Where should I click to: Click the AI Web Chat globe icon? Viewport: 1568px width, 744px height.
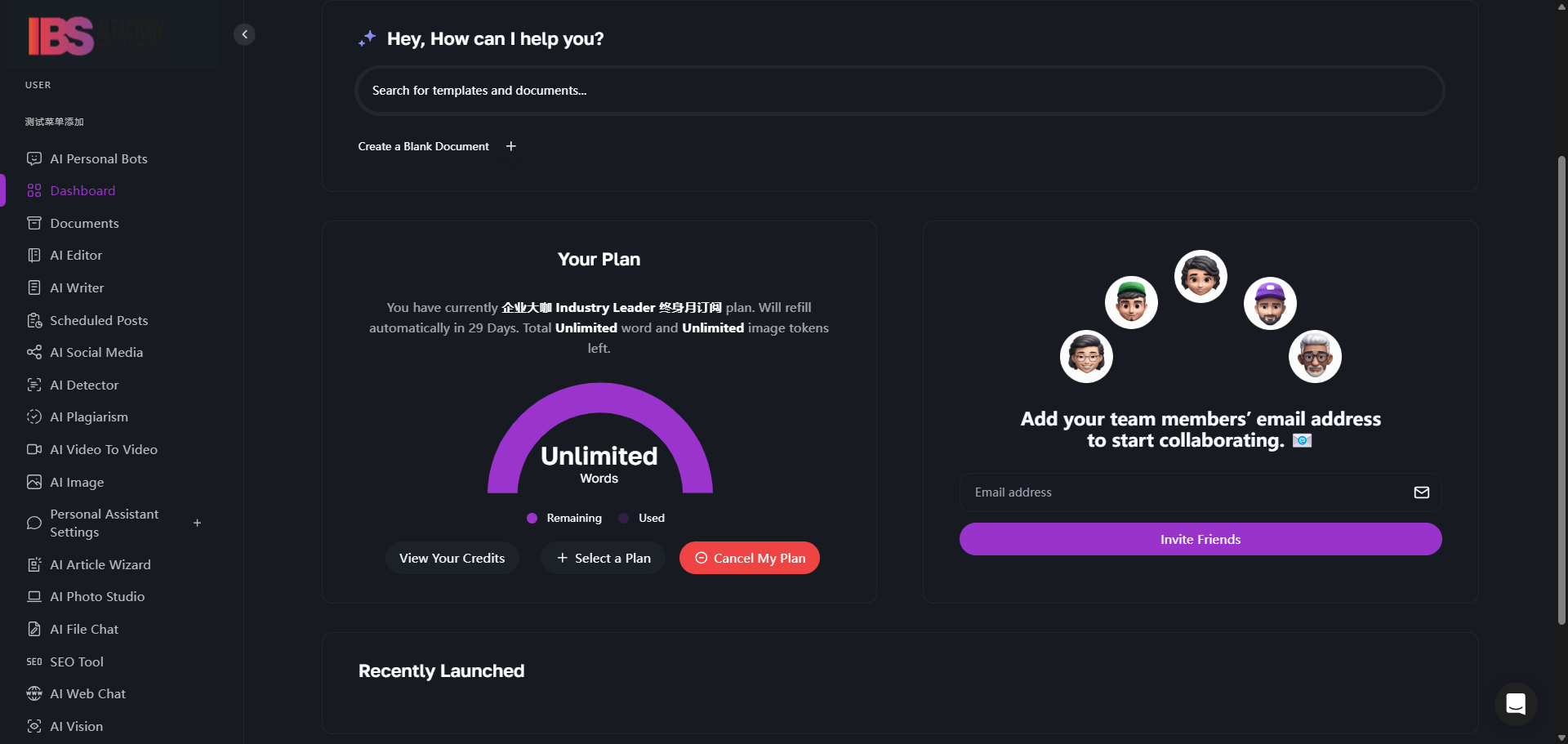(34, 693)
